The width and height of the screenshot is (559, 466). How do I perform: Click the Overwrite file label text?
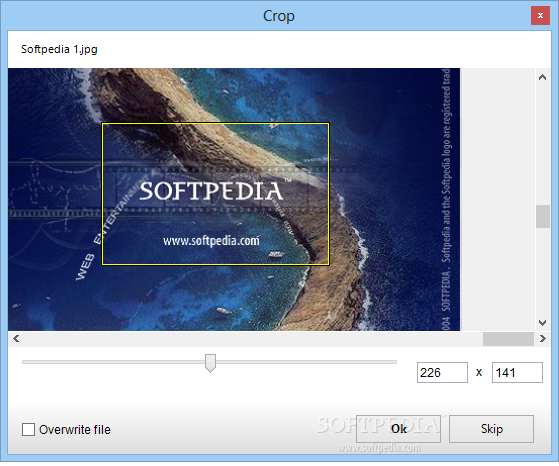75,430
